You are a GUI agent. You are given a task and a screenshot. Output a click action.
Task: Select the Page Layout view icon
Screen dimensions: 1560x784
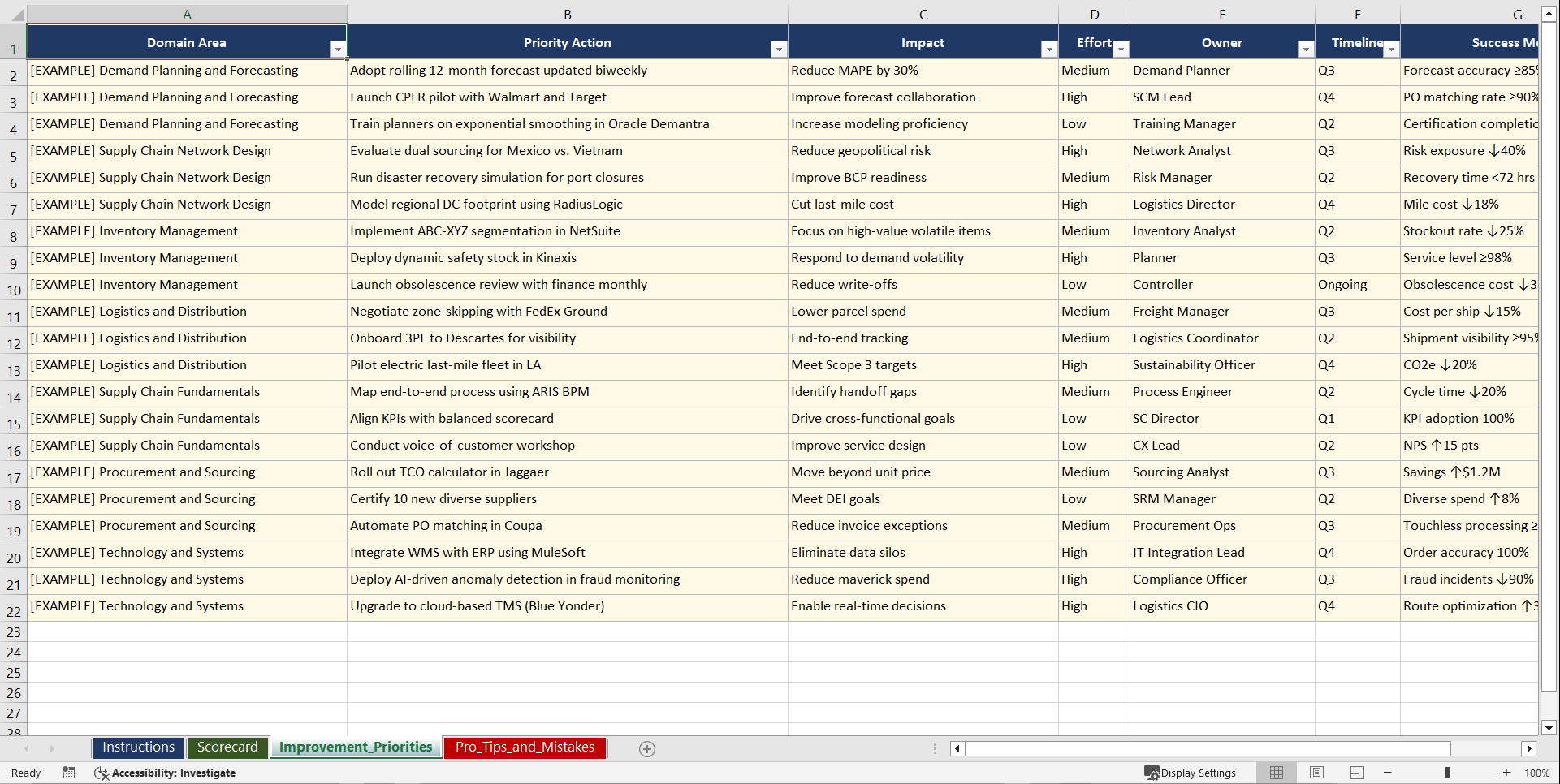1316,773
